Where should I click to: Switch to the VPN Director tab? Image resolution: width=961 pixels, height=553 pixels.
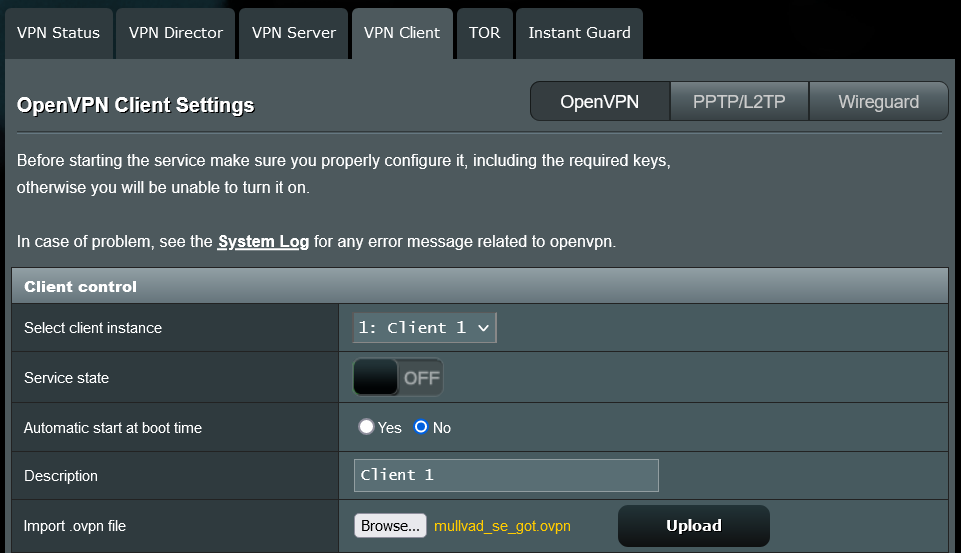coord(176,33)
